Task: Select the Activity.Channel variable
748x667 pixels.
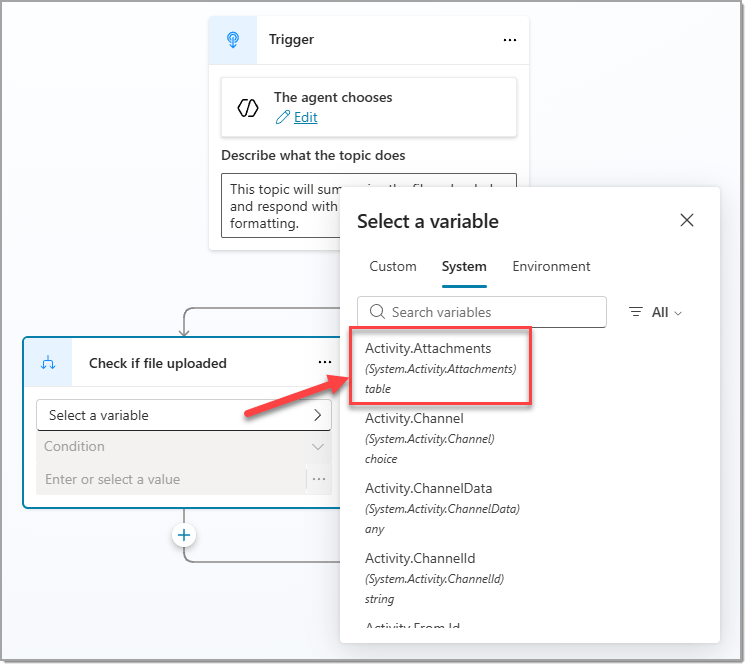Action: click(x=431, y=439)
